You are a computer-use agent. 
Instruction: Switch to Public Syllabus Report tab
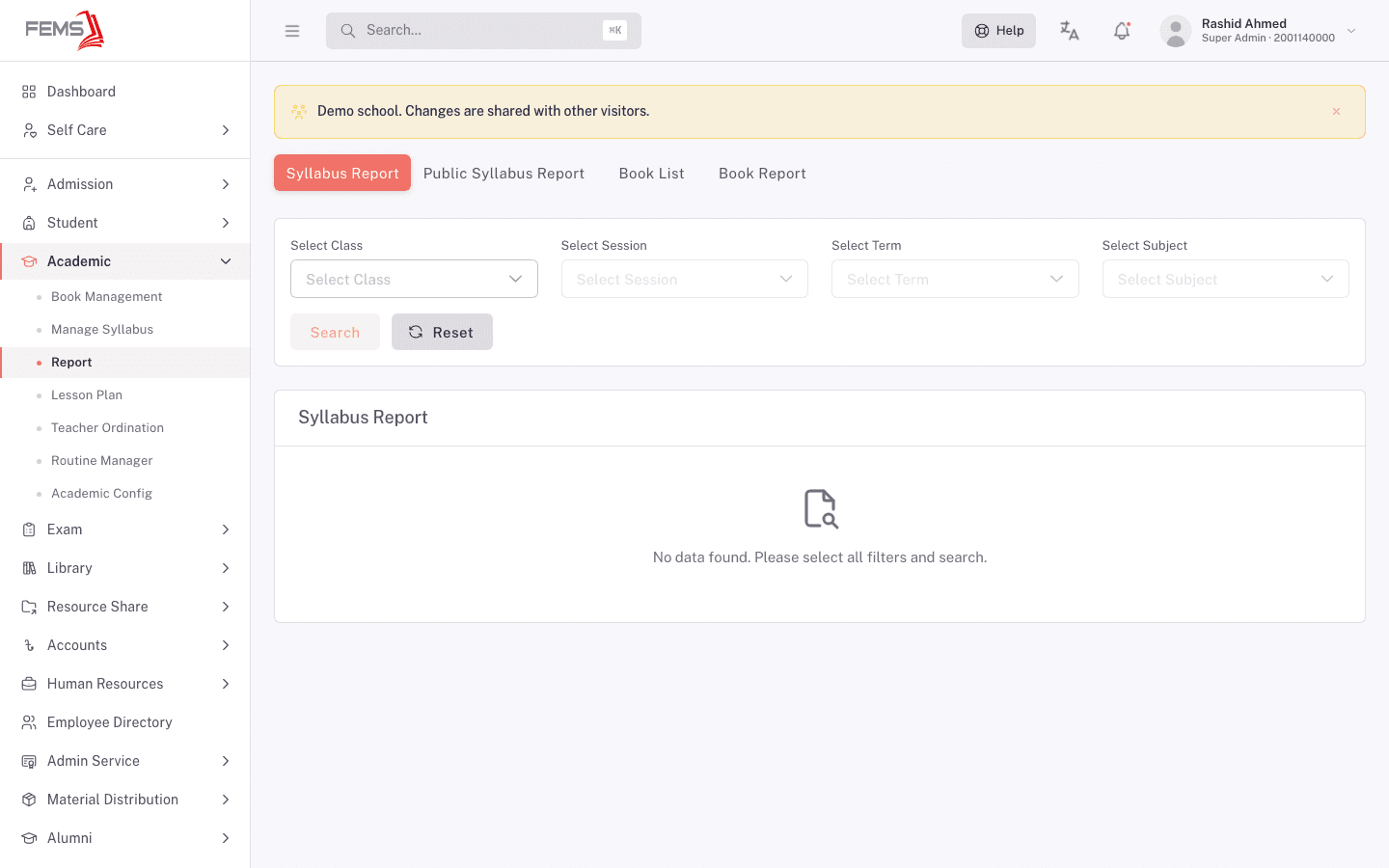point(504,174)
